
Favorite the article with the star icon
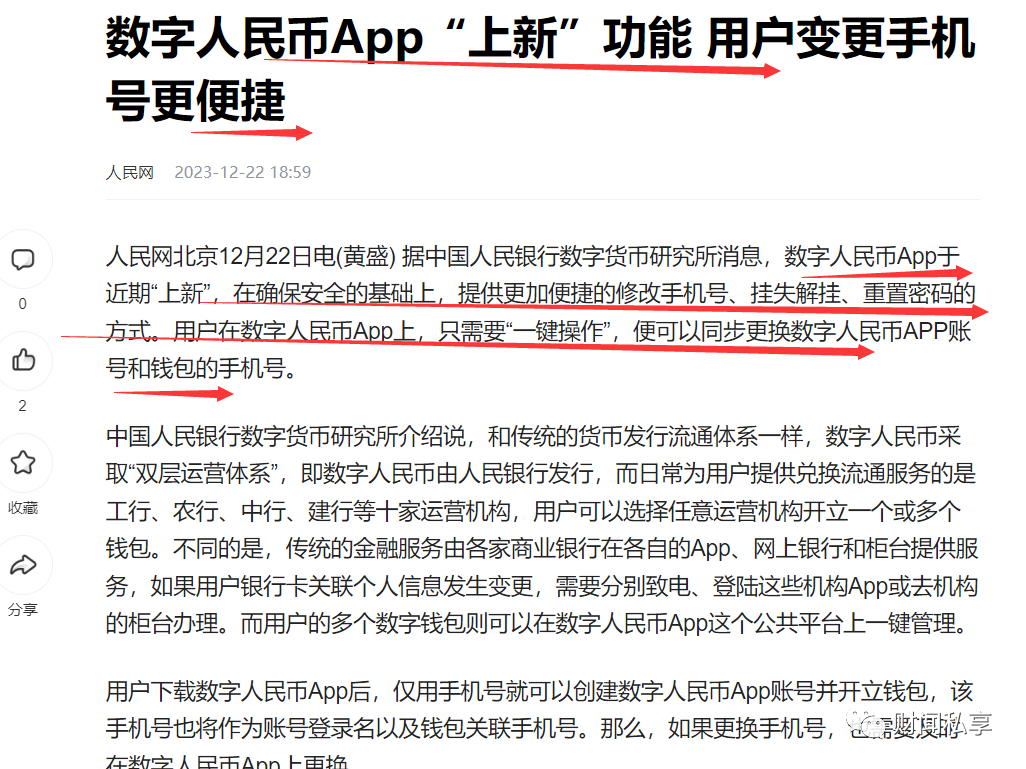tap(25, 464)
